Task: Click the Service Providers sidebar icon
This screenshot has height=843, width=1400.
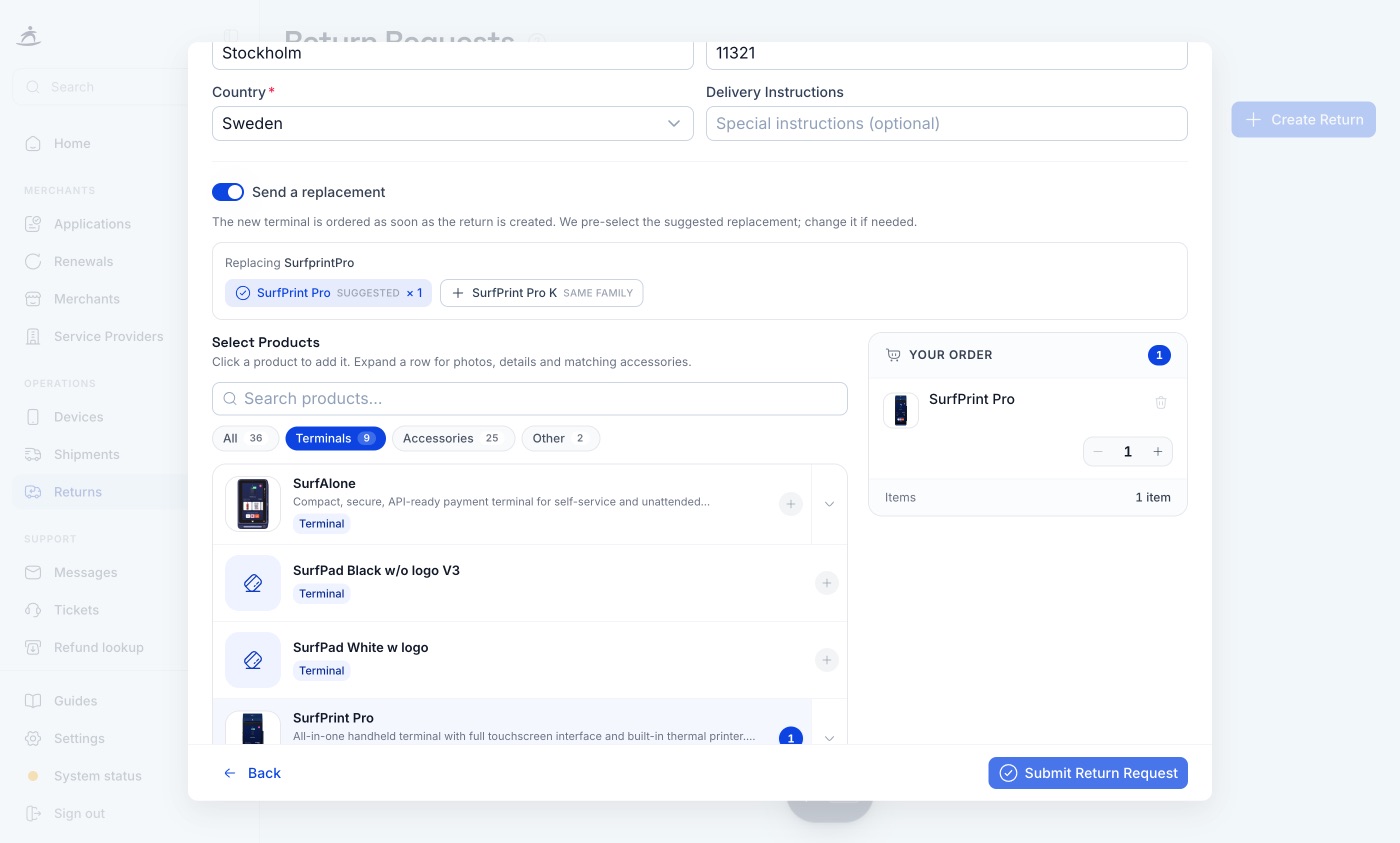Action: (33, 336)
